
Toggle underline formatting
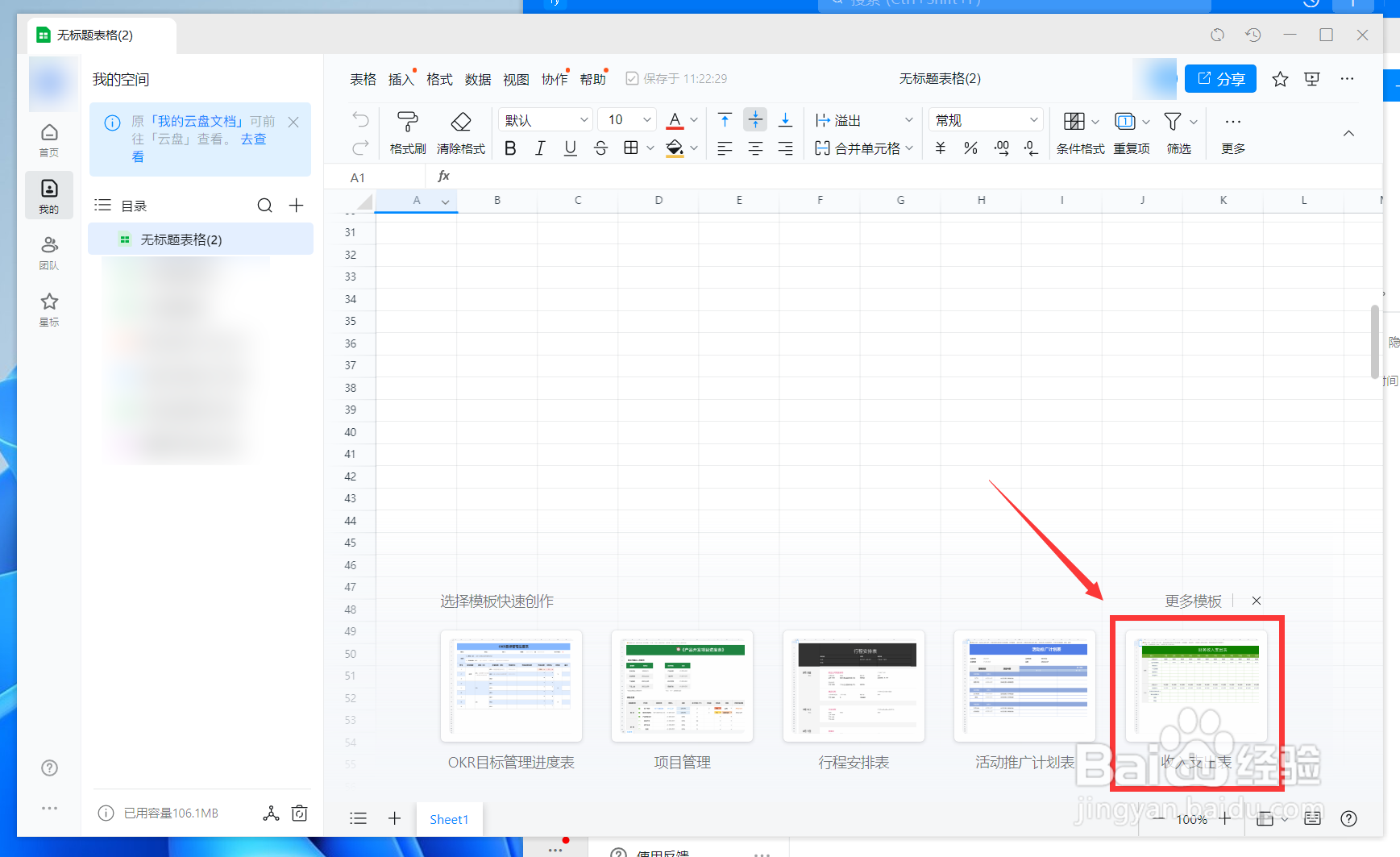coord(571,148)
